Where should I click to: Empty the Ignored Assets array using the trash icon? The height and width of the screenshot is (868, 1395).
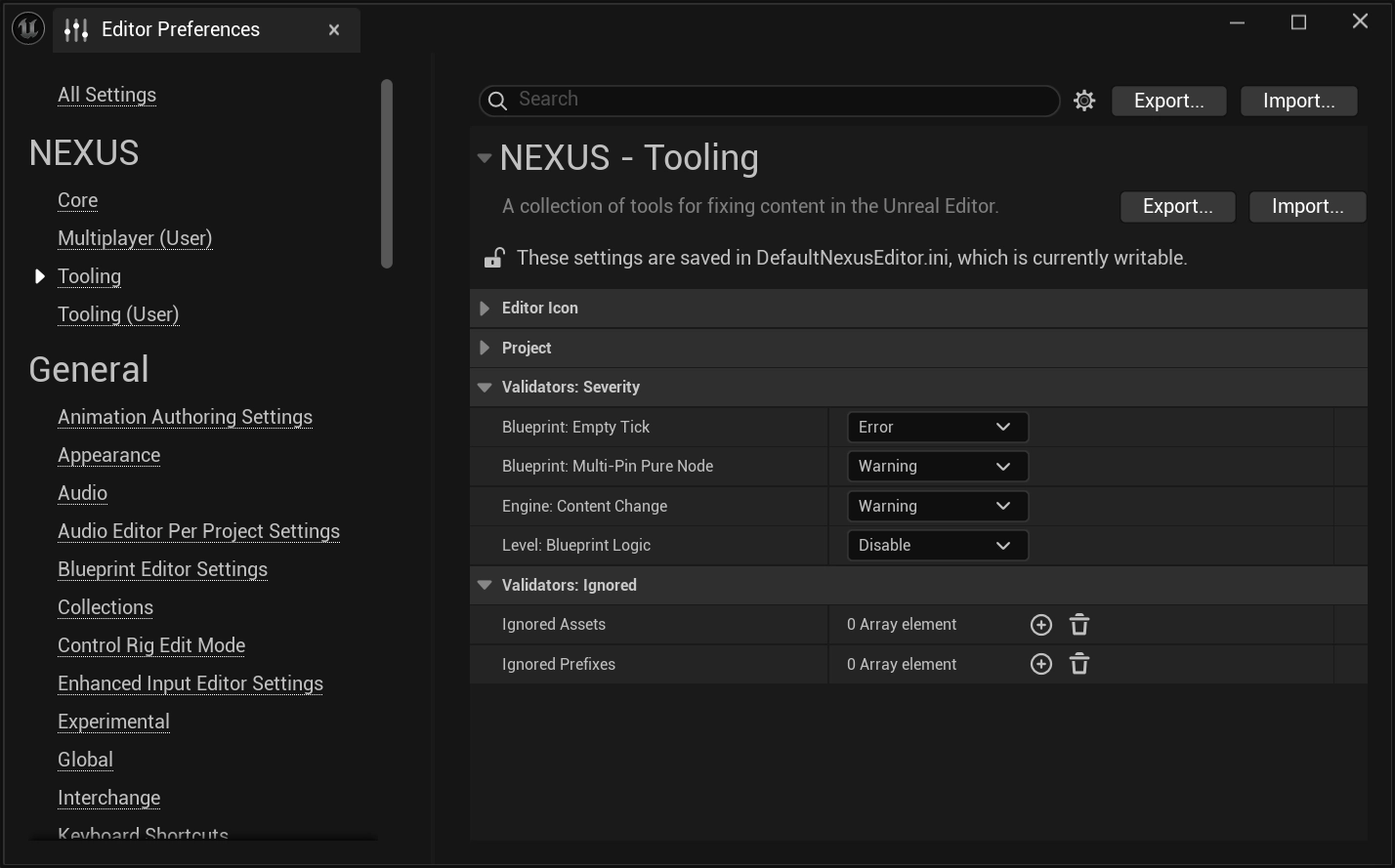pos(1078,624)
